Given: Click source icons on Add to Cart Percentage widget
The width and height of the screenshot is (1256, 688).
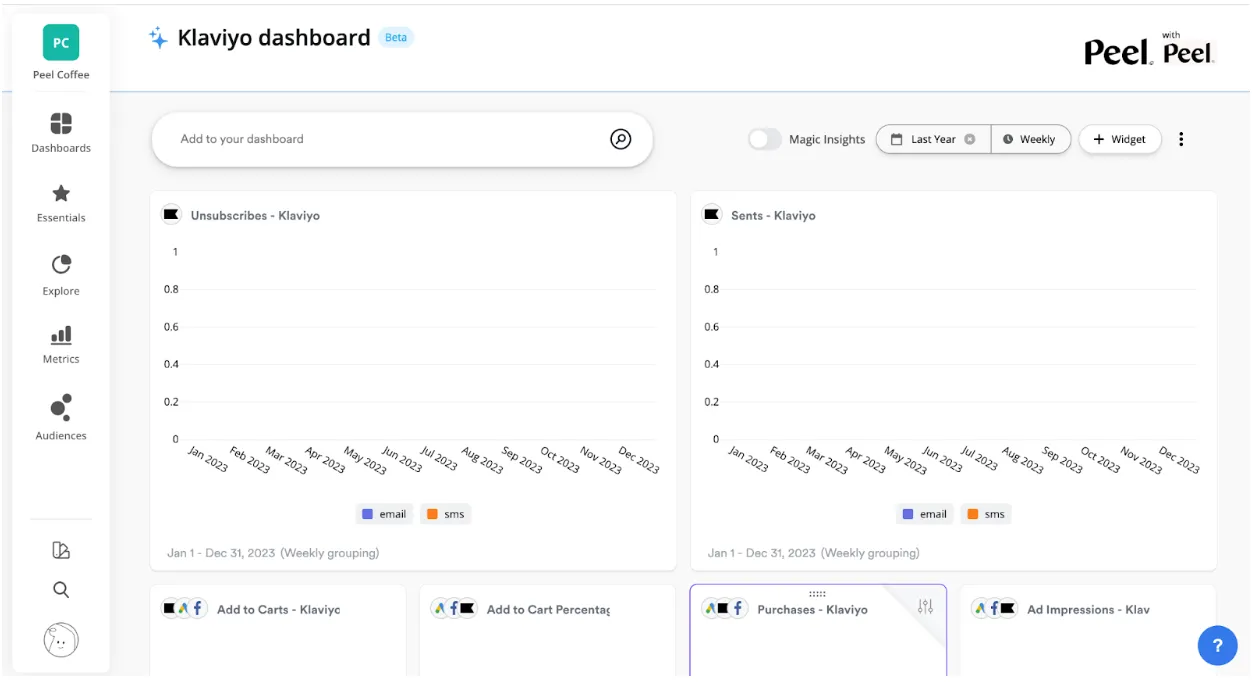Looking at the screenshot, I should point(453,608).
